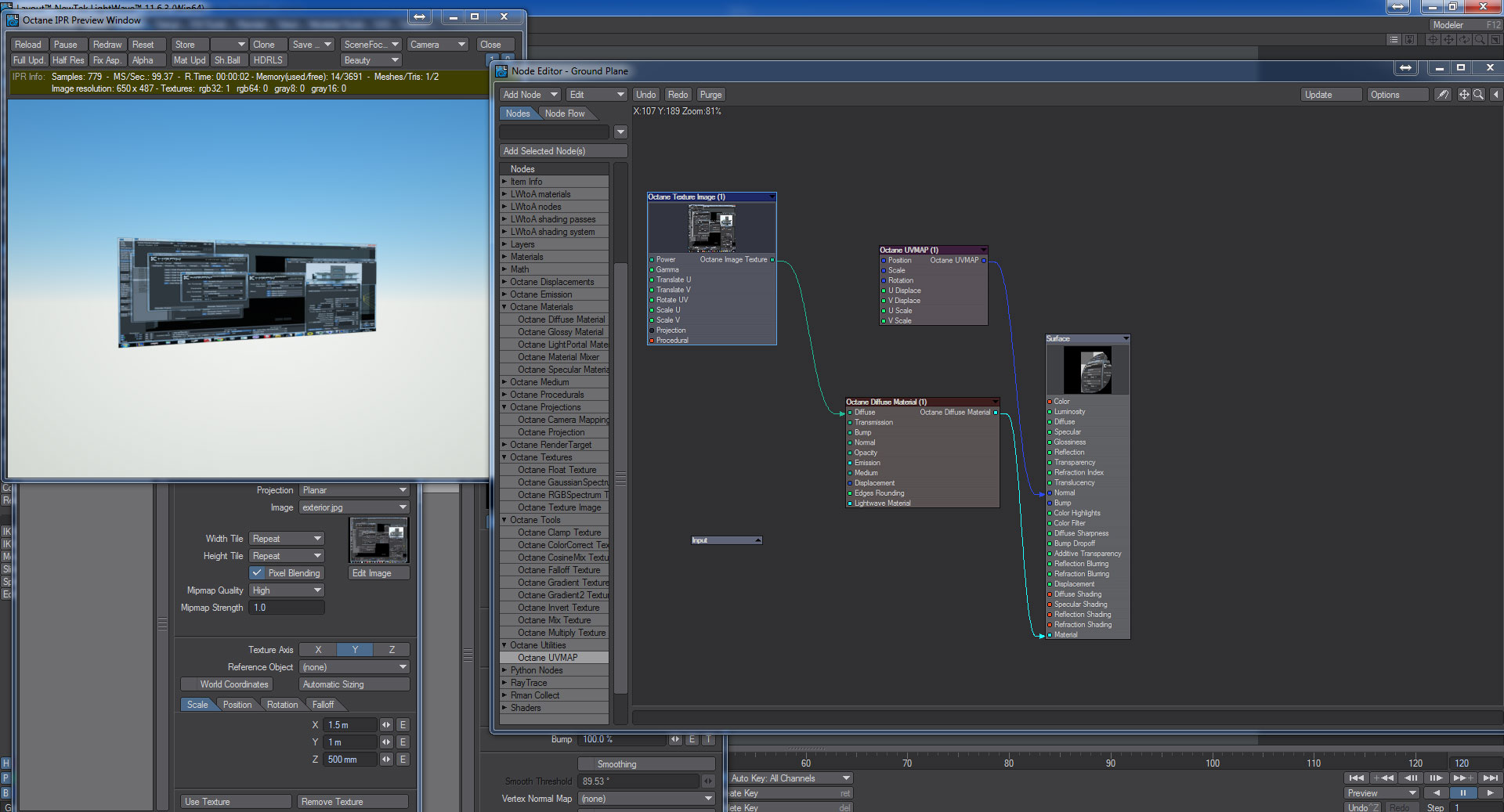
Task: Jump to first frame in timeline controls
Action: (1357, 778)
